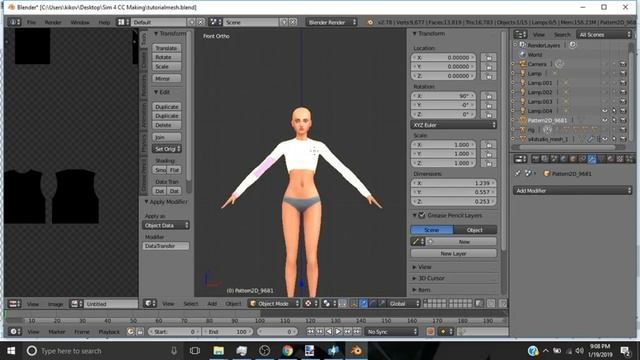Open the XYZ Euler rotation mode dropdown

[x=453, y=125]
